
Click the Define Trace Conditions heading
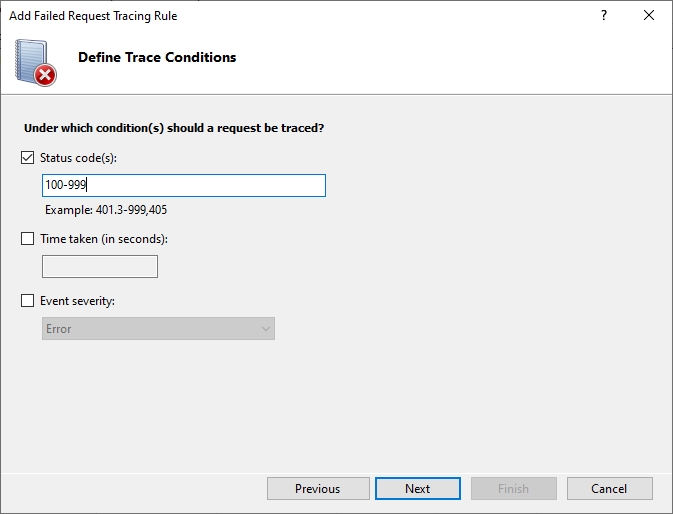click(157, 57)
